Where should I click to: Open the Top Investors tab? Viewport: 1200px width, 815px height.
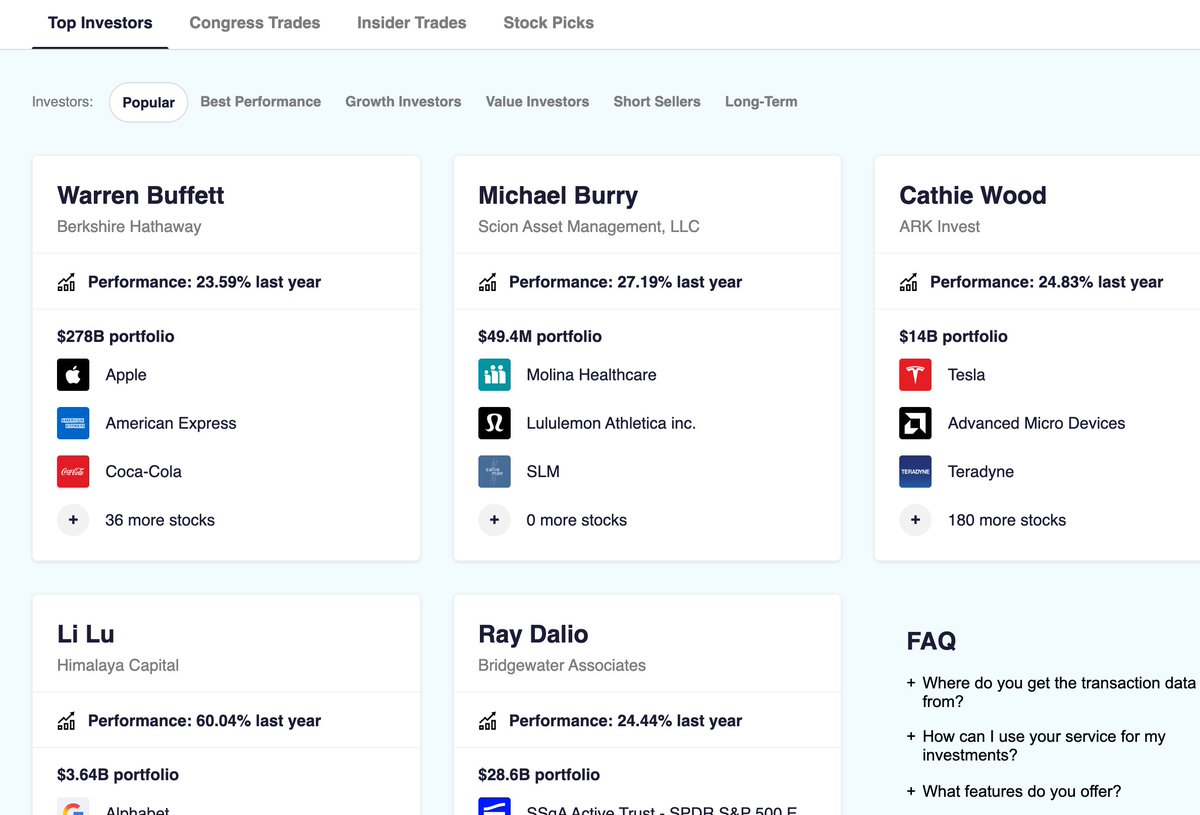coord(100,22)
